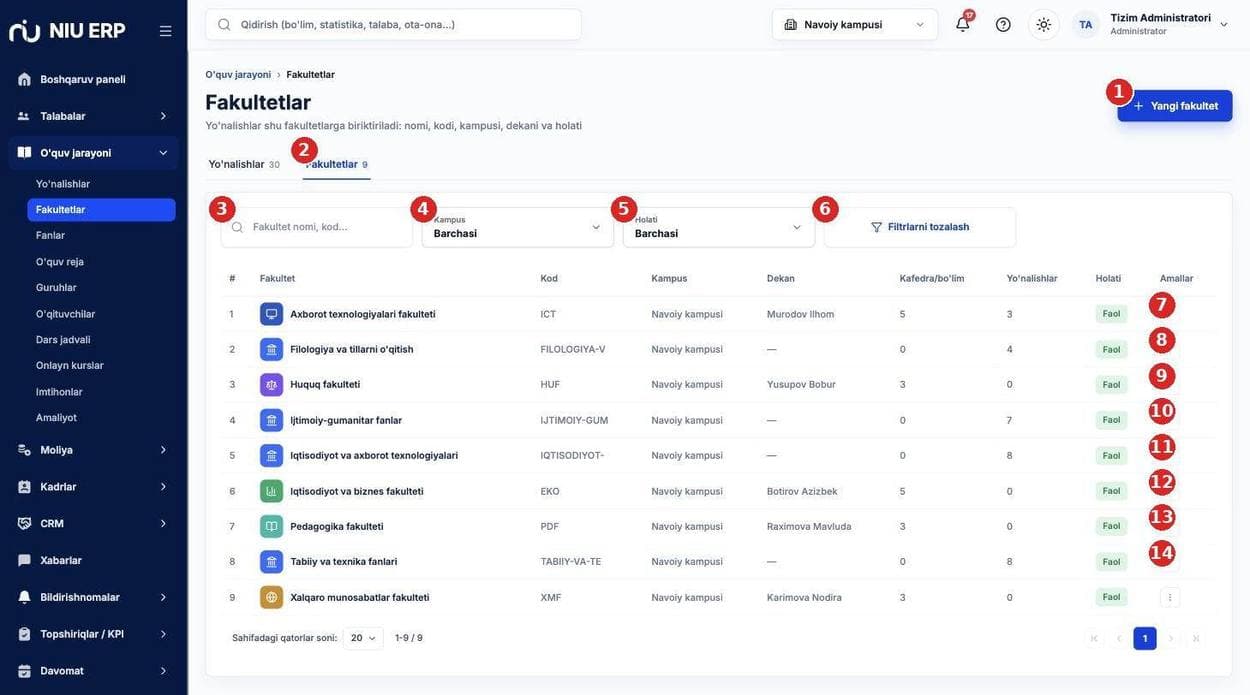The image size is (1250, 695).
Task: Click the book icon of Pedagogika fakulteti
Action: (x=271, y=526)
